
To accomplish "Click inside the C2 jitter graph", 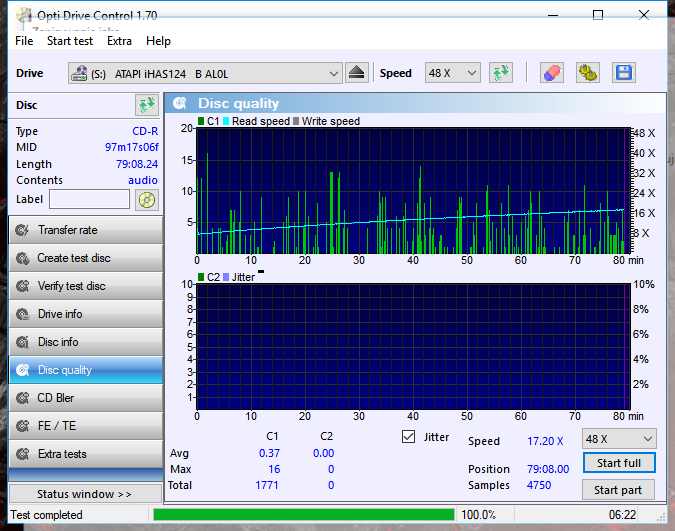I will click(413, 347).
